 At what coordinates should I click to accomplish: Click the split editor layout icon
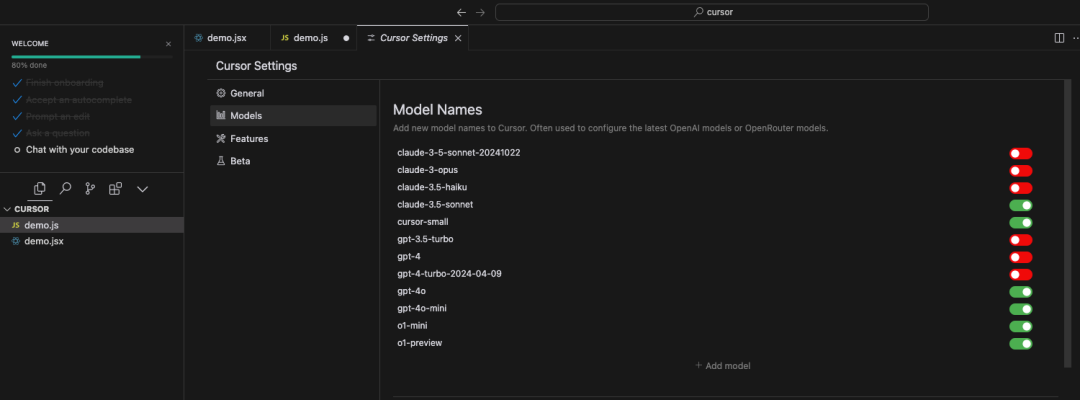(1059, 38)
